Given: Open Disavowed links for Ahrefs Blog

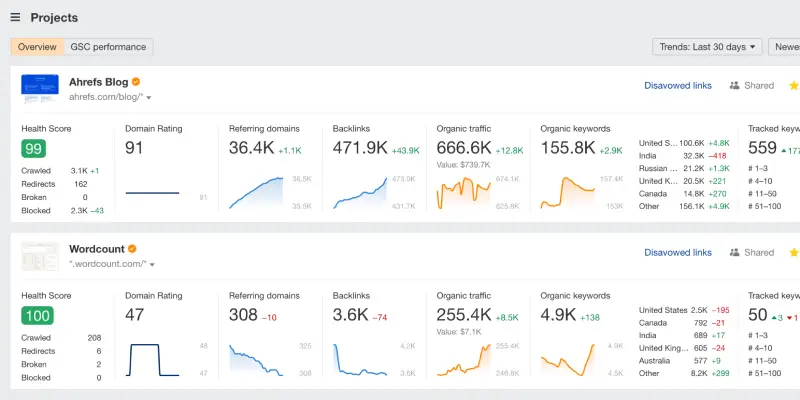Looking at the screenshot, I should [678, 86].
